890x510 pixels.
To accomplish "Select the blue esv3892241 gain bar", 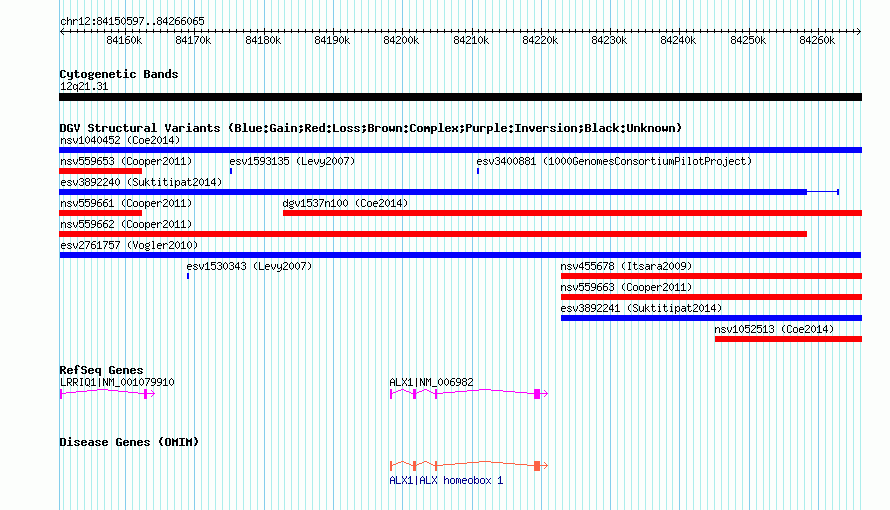I will pyautogui.click(x=711, y=318).
